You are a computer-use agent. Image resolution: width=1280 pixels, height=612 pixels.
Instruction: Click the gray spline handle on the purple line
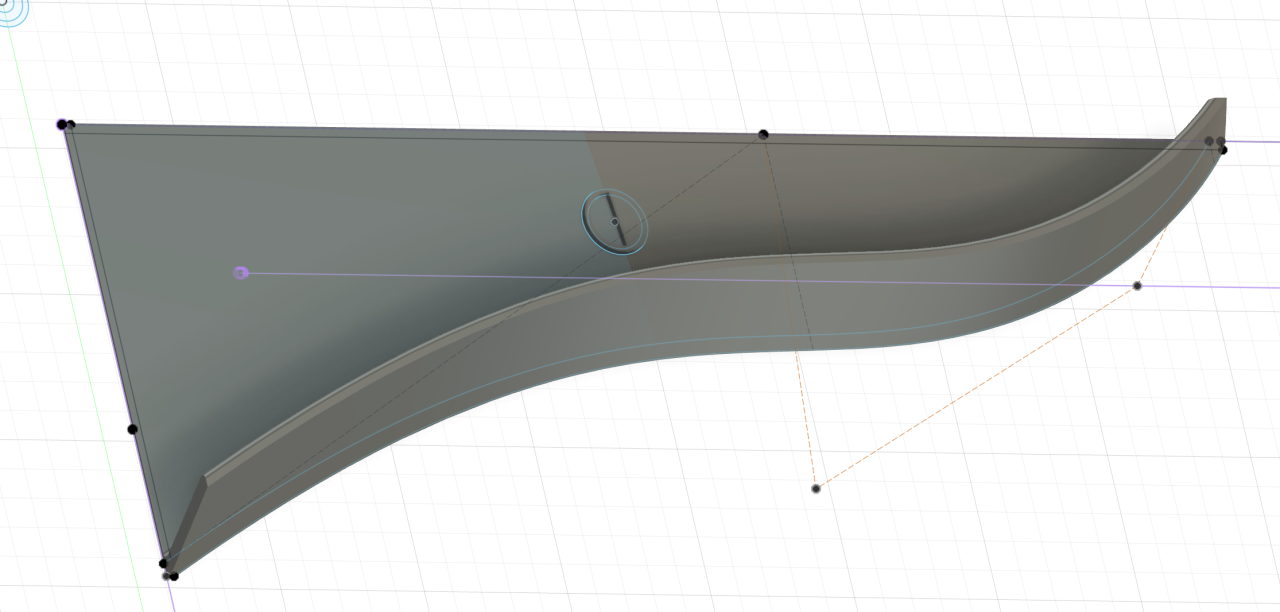(x=1137, y=286)
